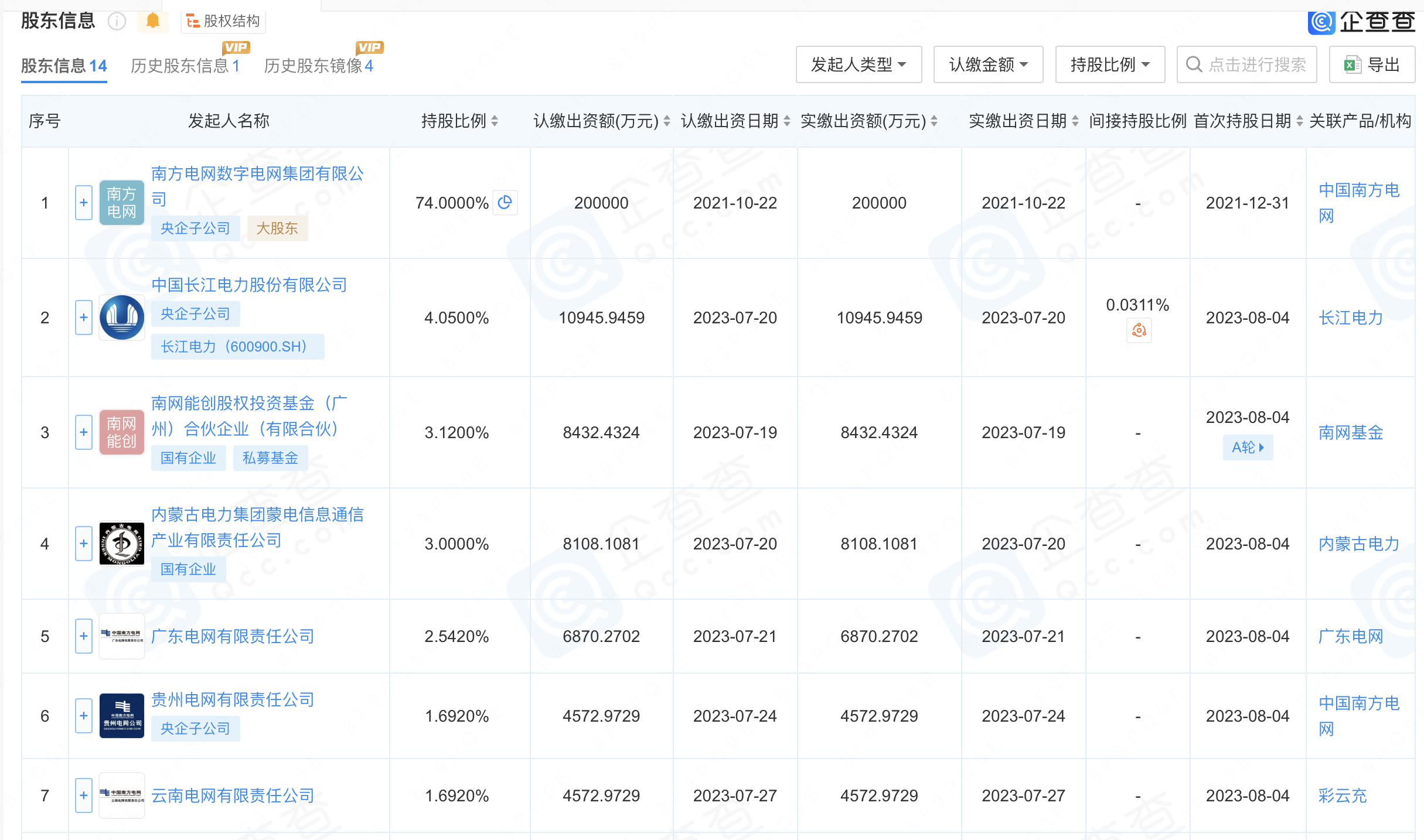
Task: Open the 认缴金额 filter dropdown
Action: [988, 64]
